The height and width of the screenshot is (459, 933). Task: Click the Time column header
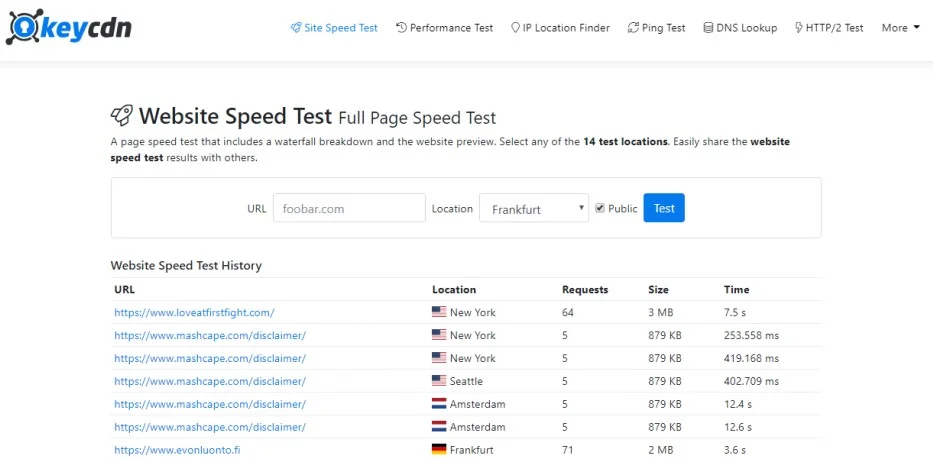[x=737, y=289]
